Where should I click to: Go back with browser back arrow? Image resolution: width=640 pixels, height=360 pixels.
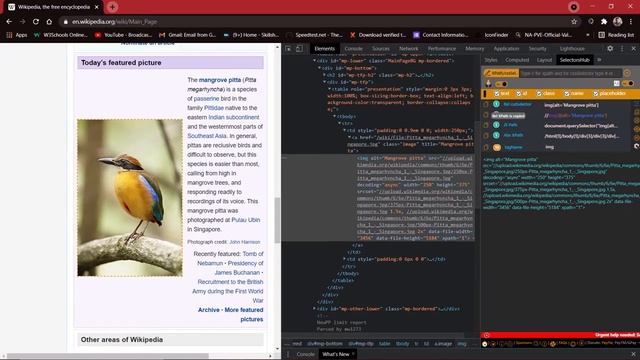(9, 22)
